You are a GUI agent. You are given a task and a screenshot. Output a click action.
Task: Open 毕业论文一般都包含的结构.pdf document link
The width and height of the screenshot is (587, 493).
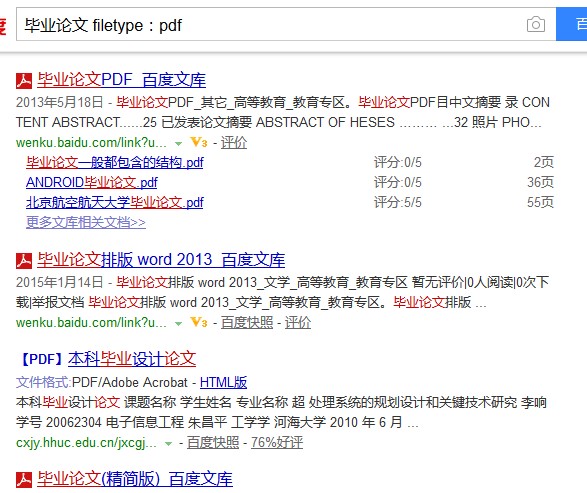tap(115, 163)
